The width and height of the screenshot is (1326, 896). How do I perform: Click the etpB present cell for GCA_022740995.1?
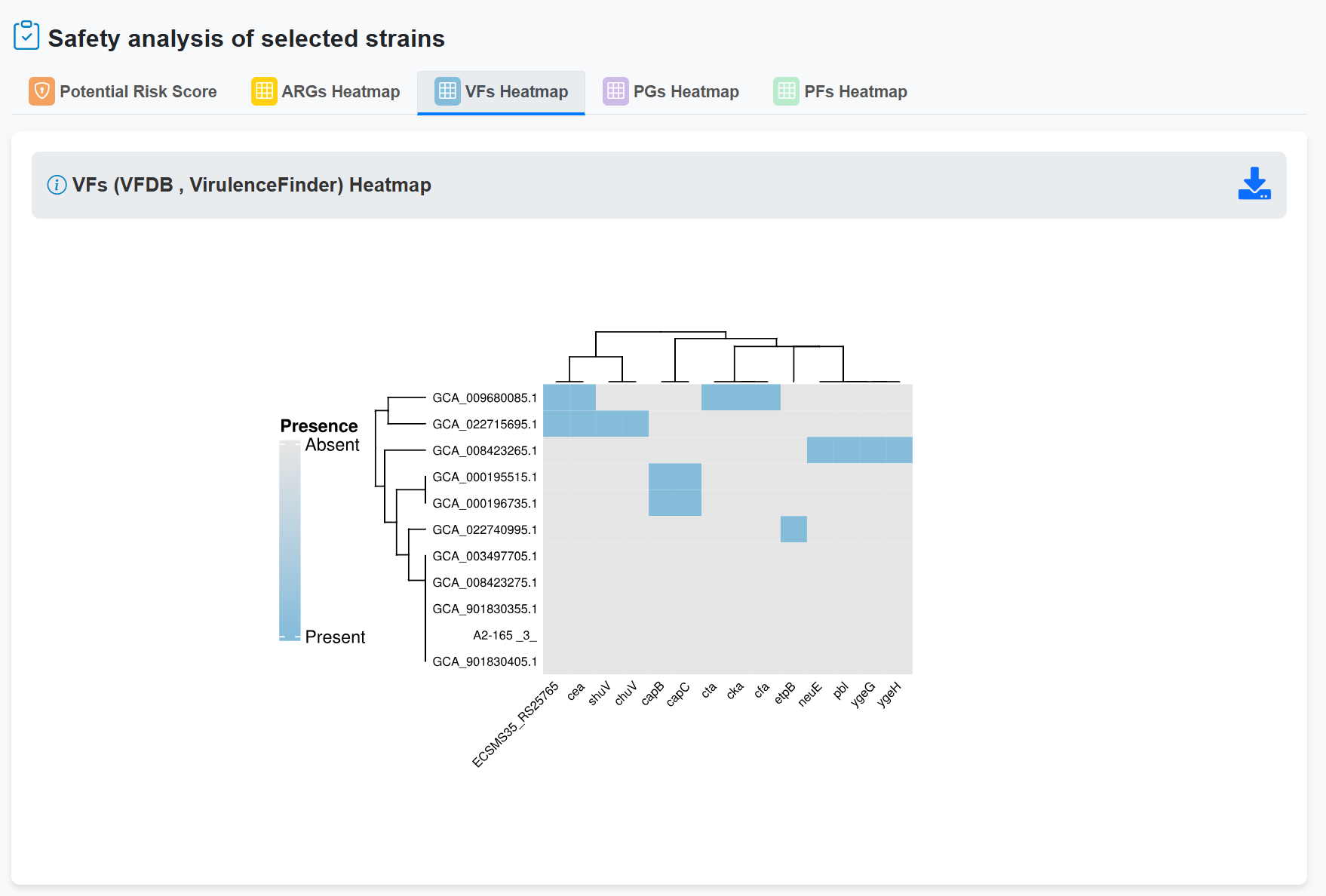click(793, 529)
